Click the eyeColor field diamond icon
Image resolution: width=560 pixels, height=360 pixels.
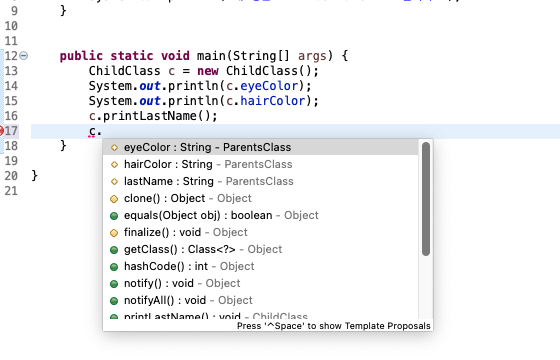pyautogui.click(x=114, y=148)
